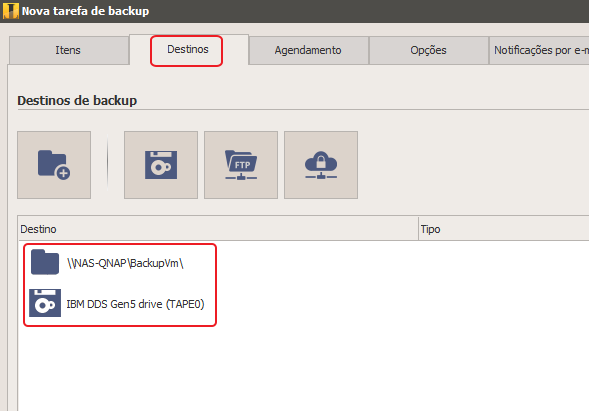Open the Agendamento tab
The width and height of the screenshot is (589, 411).
pos(308,50)
